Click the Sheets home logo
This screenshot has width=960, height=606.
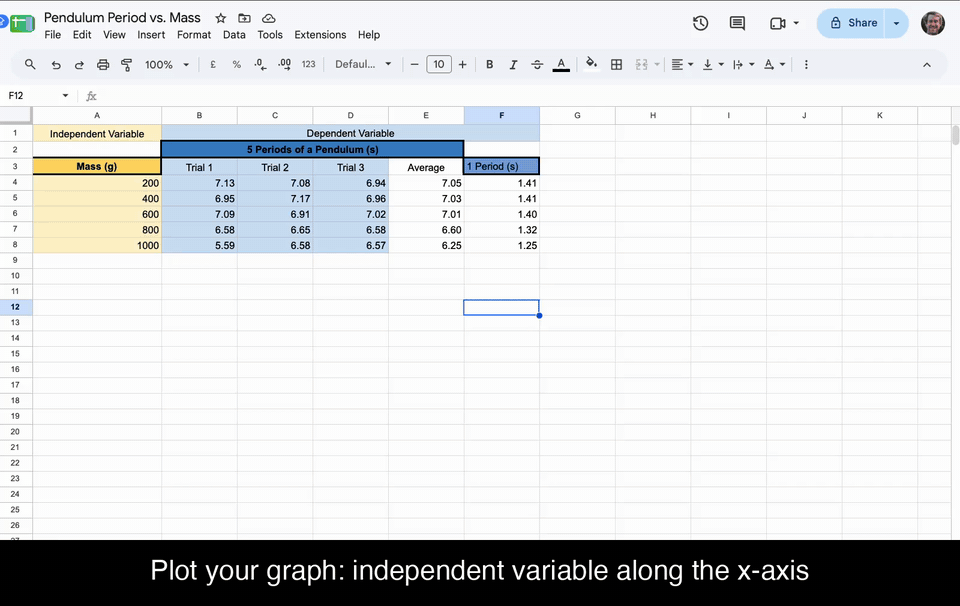coord(22,23)
